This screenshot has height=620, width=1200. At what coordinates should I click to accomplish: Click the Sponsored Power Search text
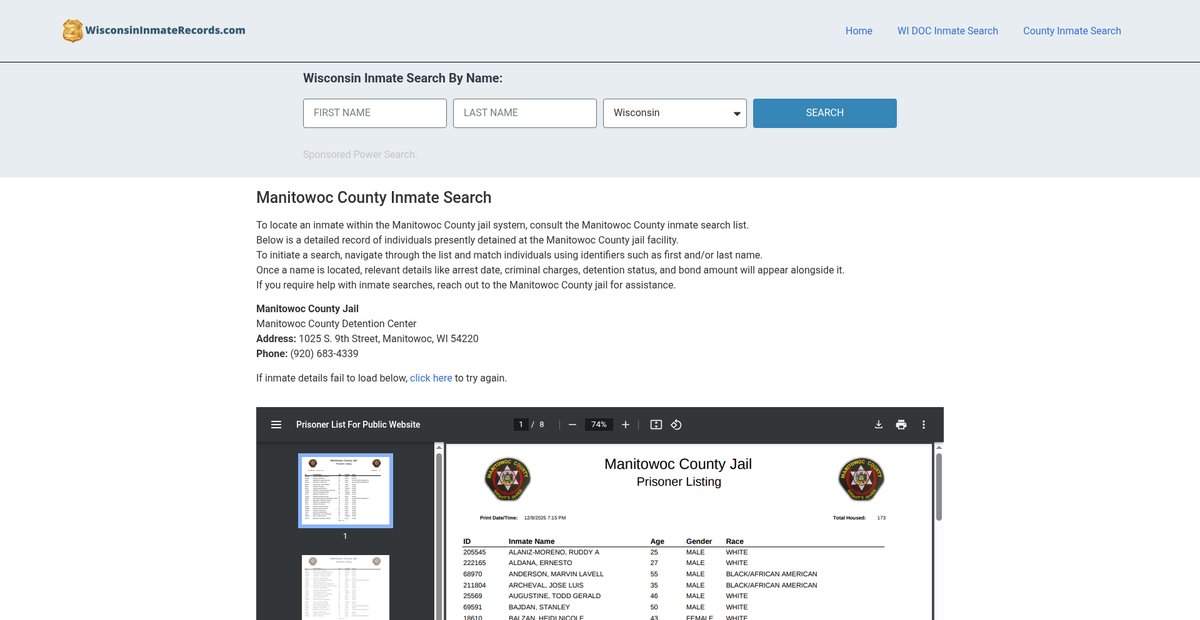360,154
